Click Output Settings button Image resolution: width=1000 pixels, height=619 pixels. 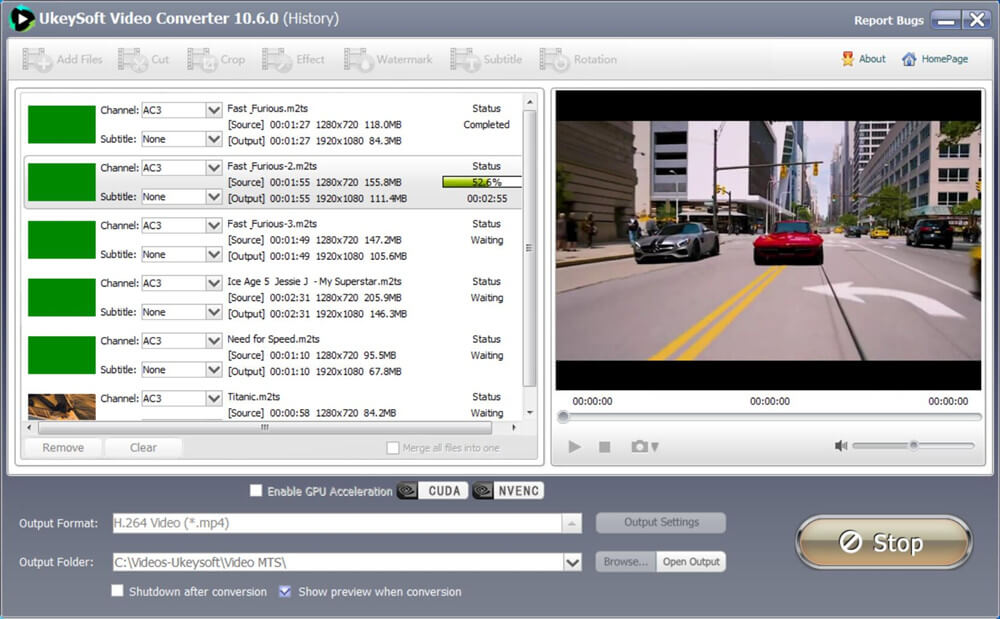[661, 522]
